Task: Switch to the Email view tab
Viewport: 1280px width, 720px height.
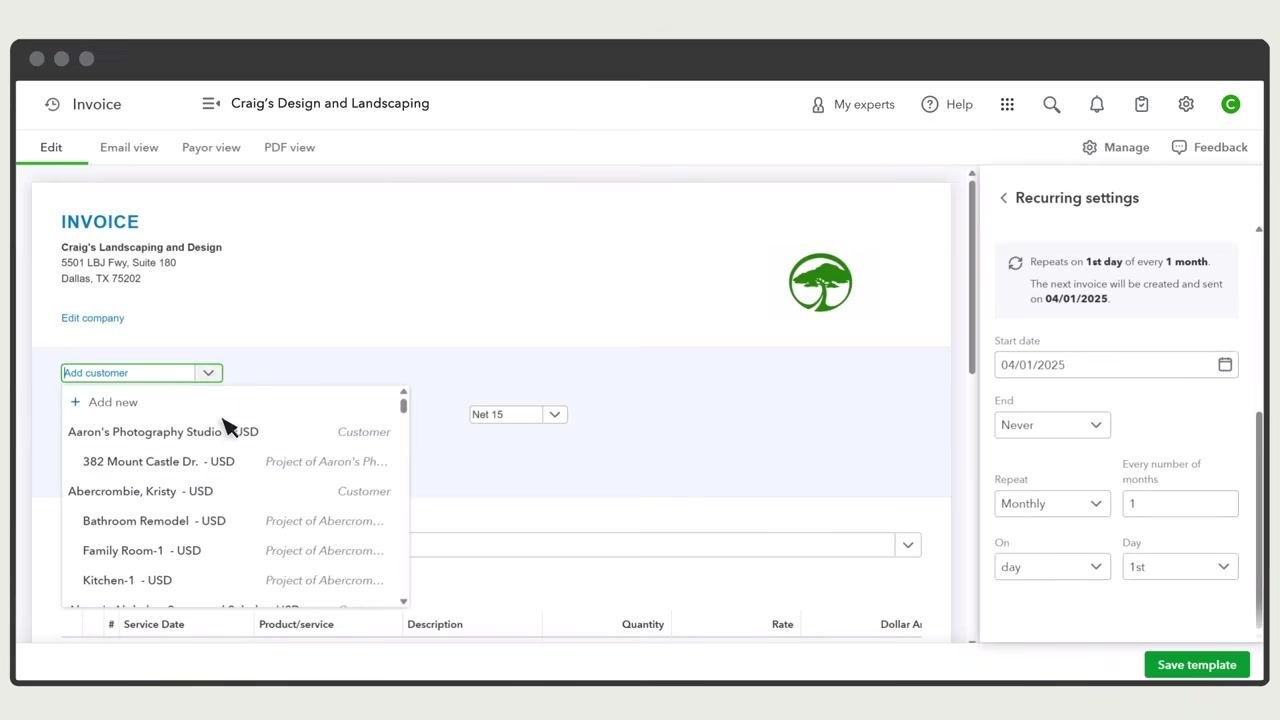Action: point(129,147)
